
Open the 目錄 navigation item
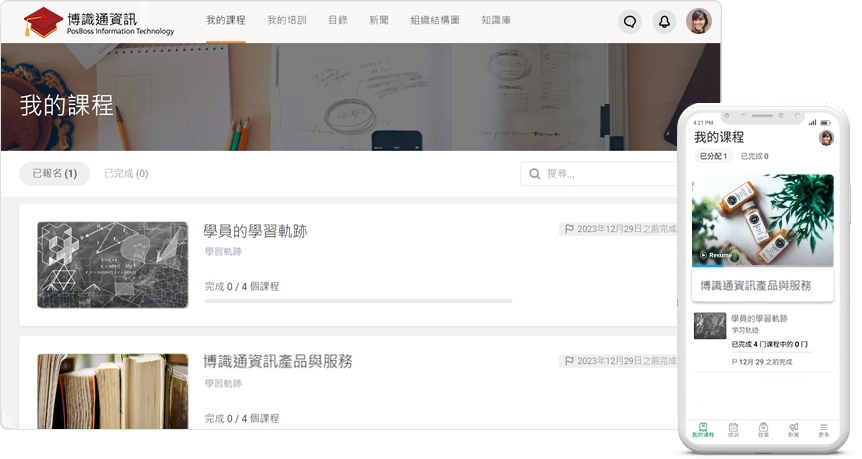[338, 21]
